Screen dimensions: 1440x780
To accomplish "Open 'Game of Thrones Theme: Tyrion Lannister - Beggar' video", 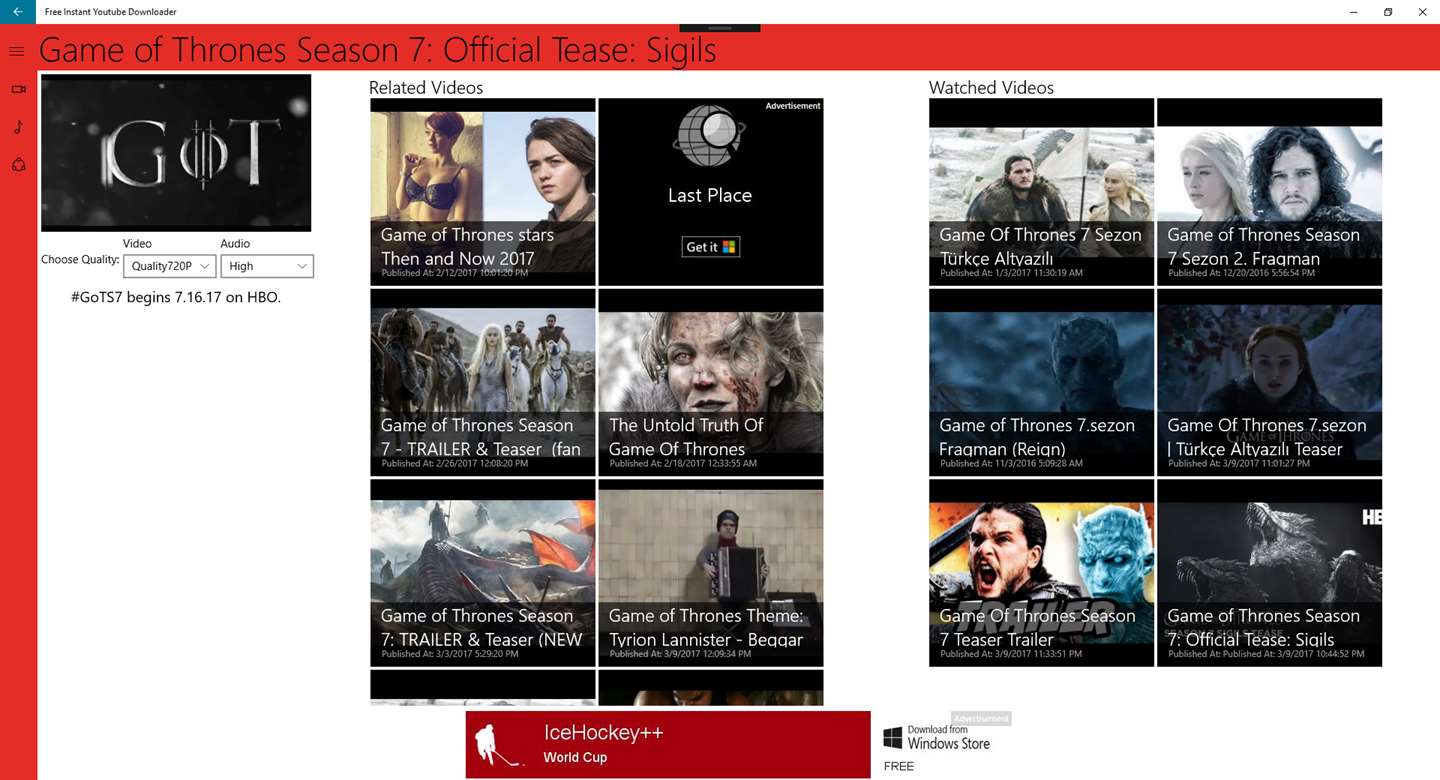I will (x=711, y=573).
